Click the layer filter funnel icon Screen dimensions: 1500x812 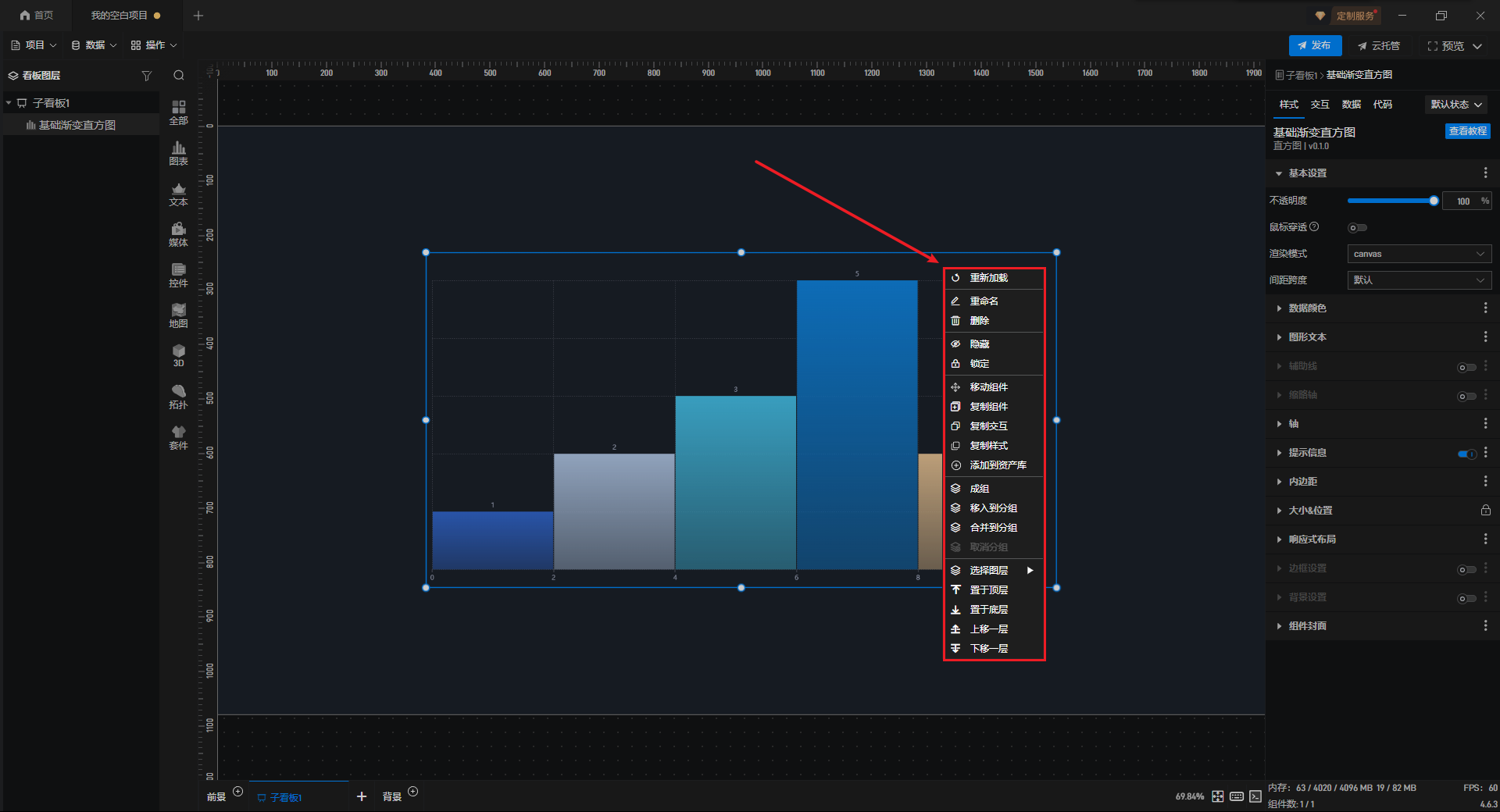click(146, 76)
